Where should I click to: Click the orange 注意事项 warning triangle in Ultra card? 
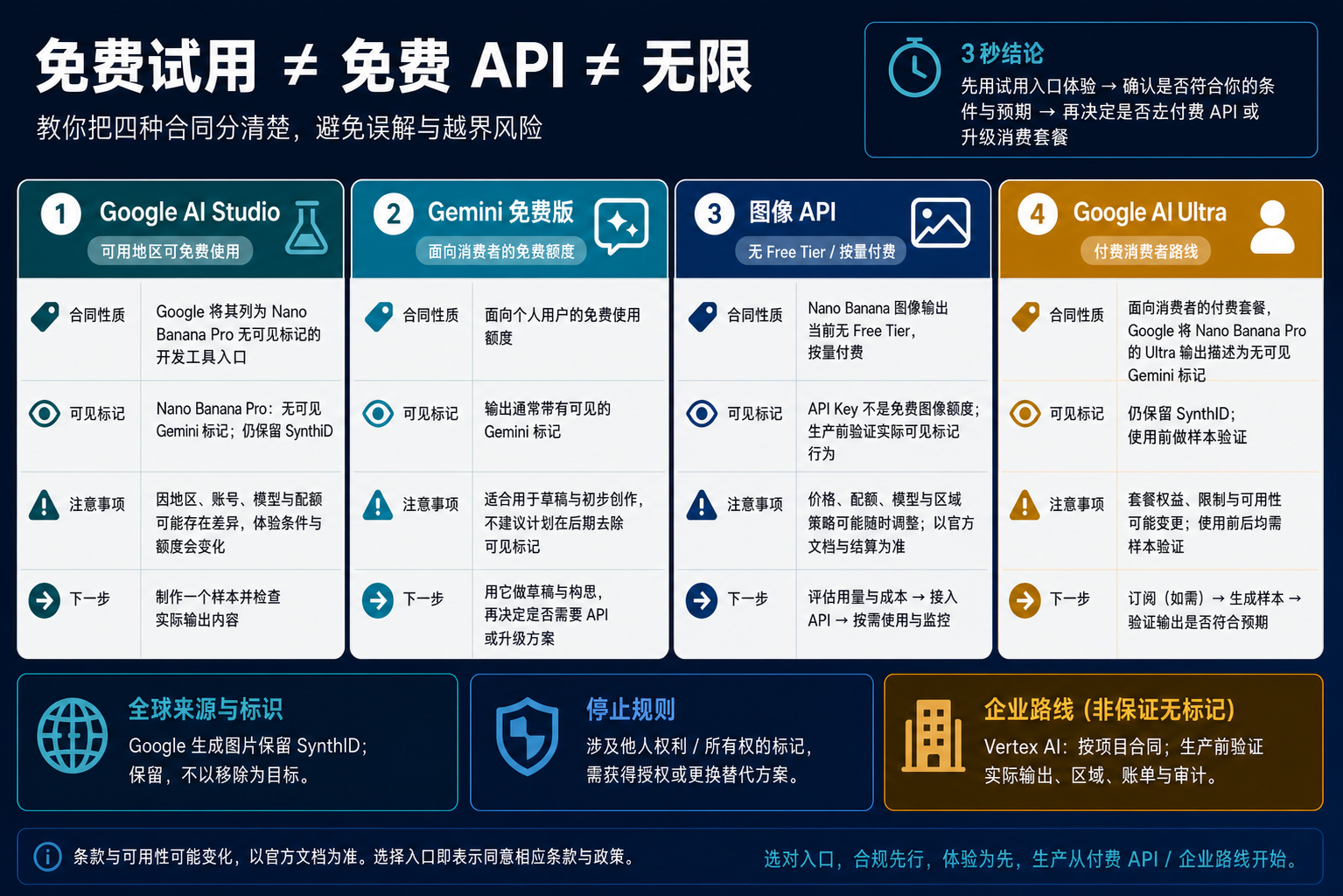pyautogui.click(x=1025, y=505)
